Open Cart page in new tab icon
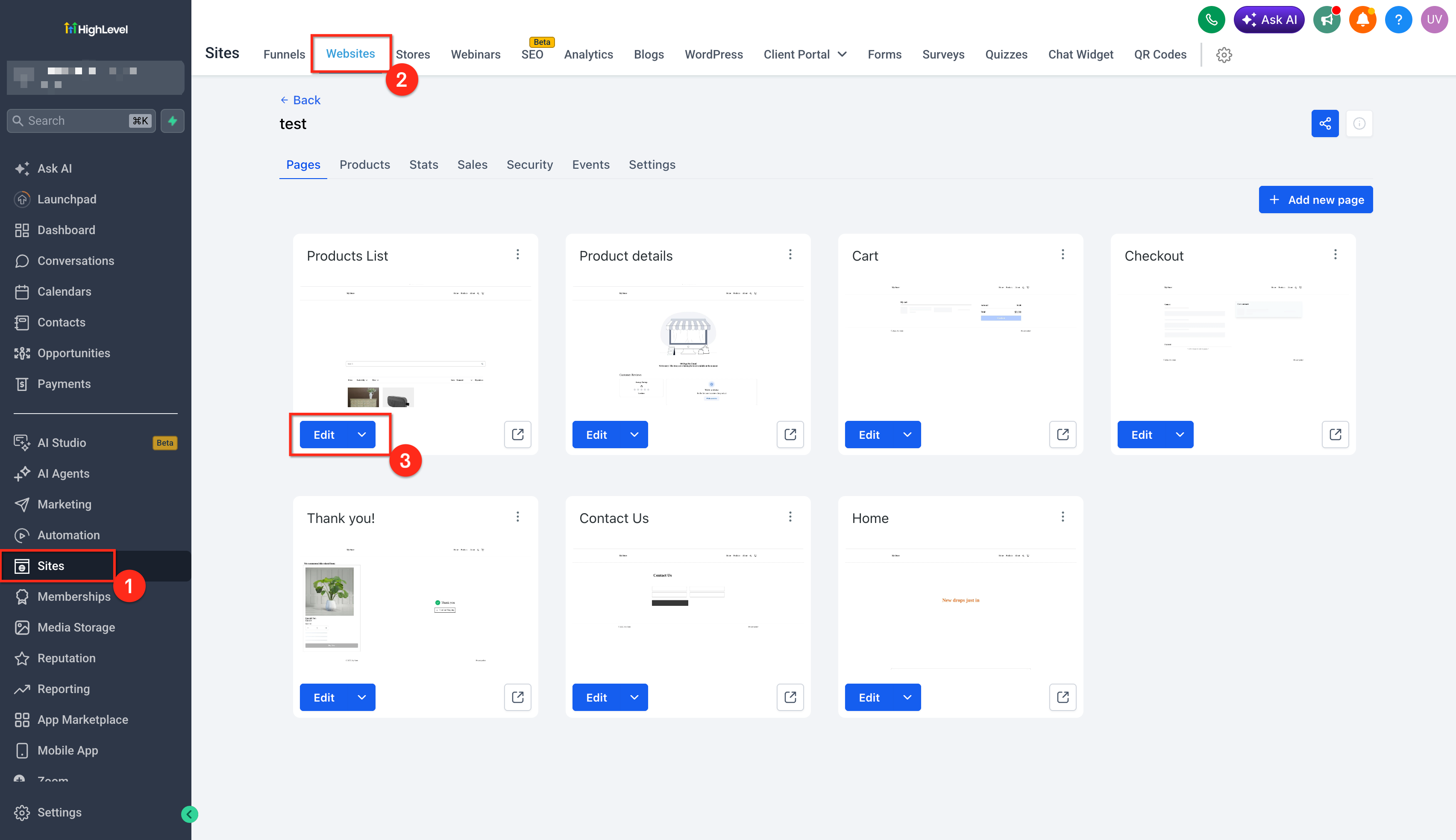Viewport: 1456px width, 840px height. tap(1063, 435)
